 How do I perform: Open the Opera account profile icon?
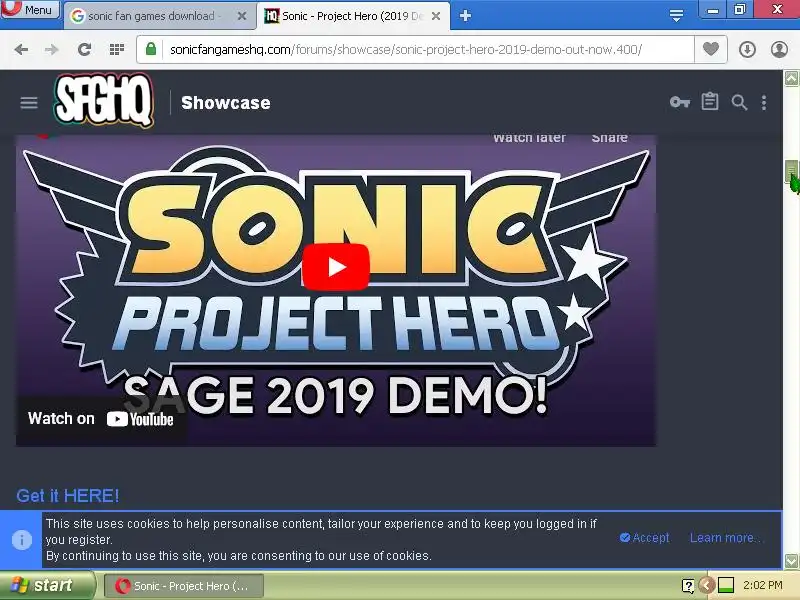pyautogui.click(x=779, y=49)
